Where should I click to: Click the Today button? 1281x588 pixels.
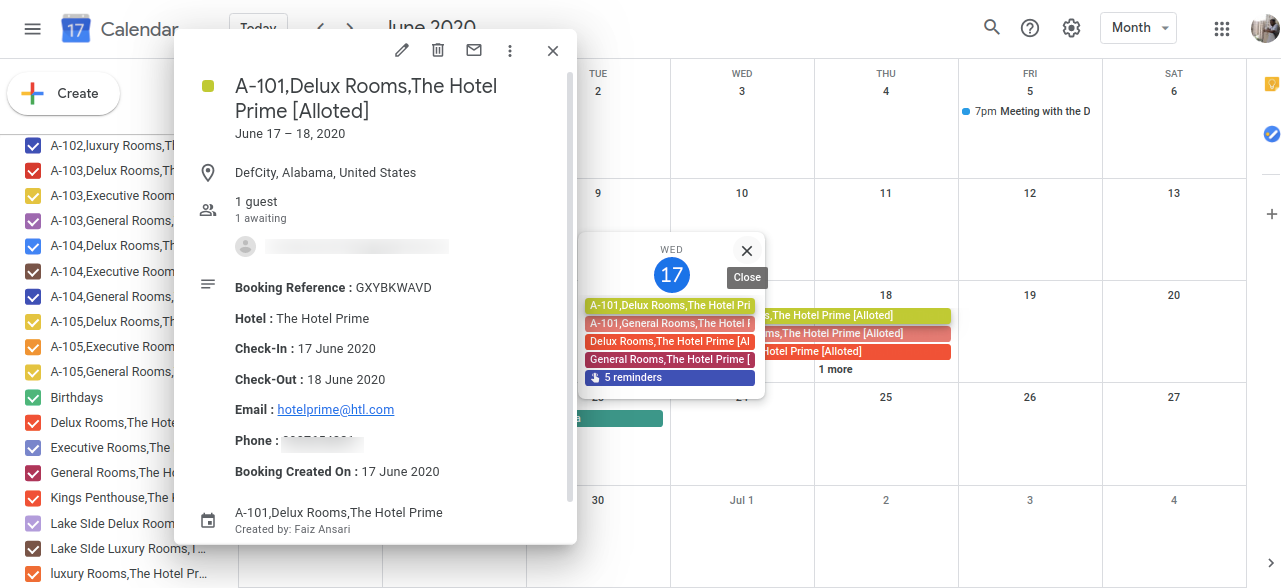tap(258, 28)
